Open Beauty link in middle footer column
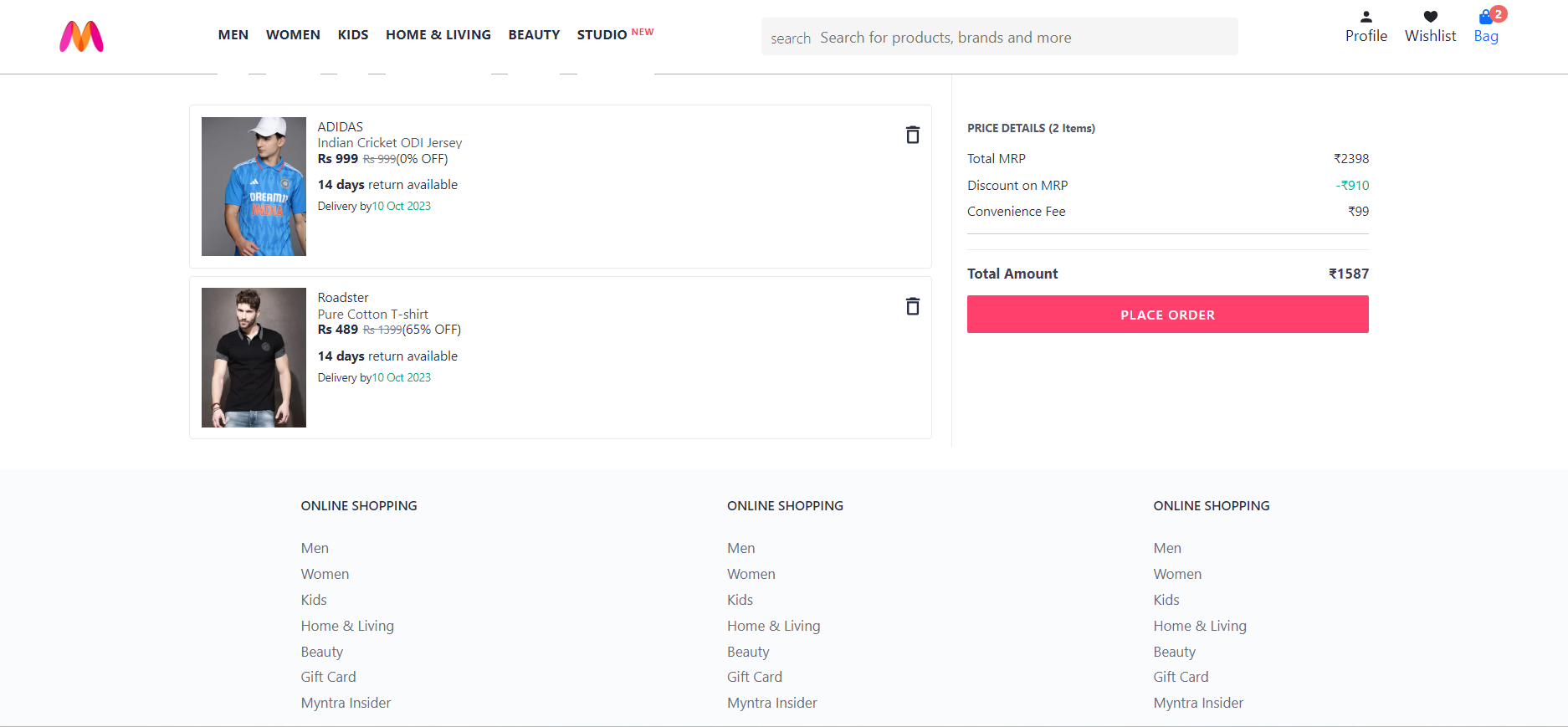Screen dimensions: 1568x727 tap(748, 652)
